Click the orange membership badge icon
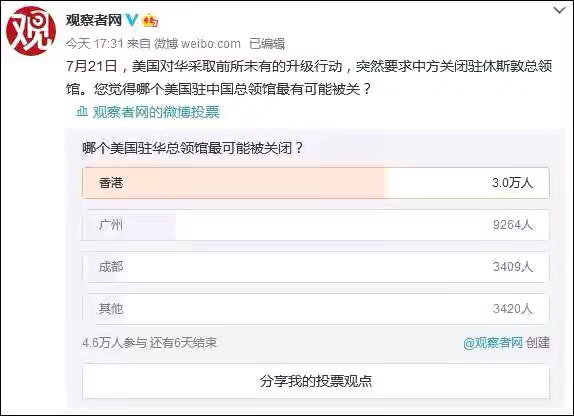This screenshot has height=416, width=574. [x=150, y=20]
